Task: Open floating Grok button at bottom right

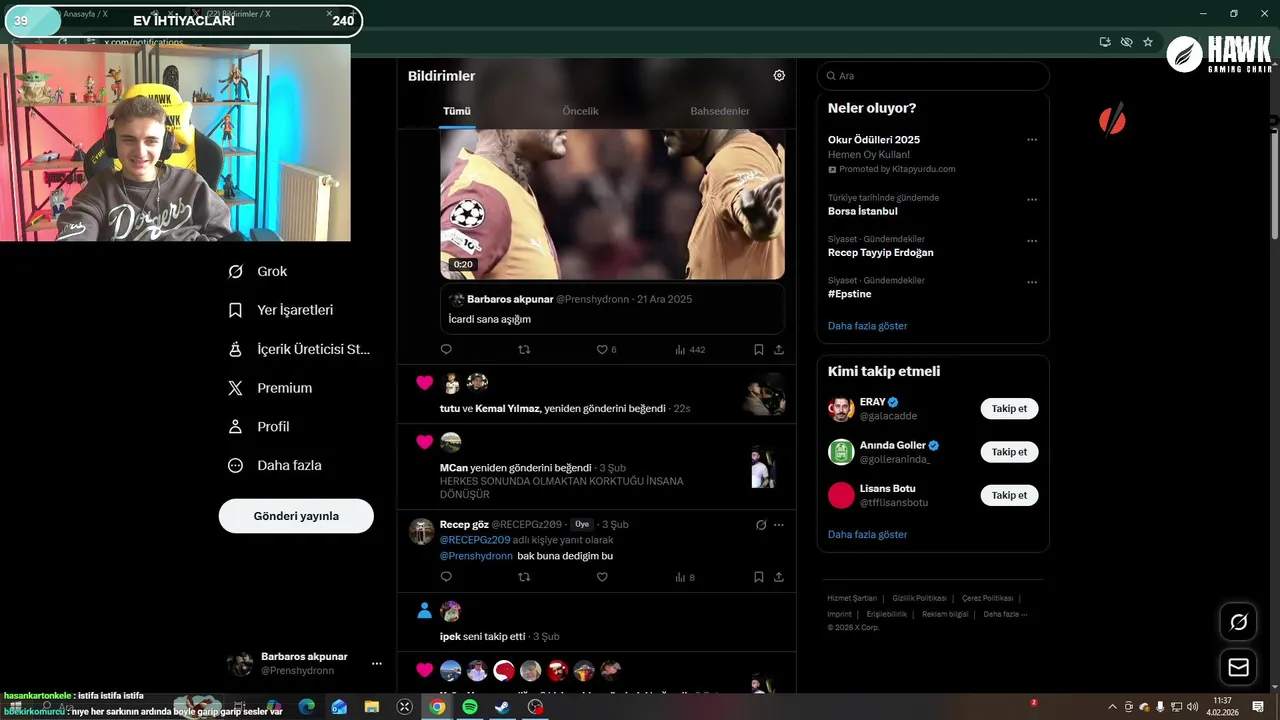Action: click(x=1238, y=622)
